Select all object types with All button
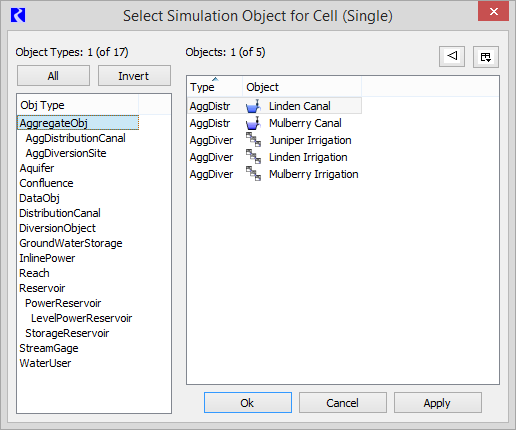 pos(53,76)
